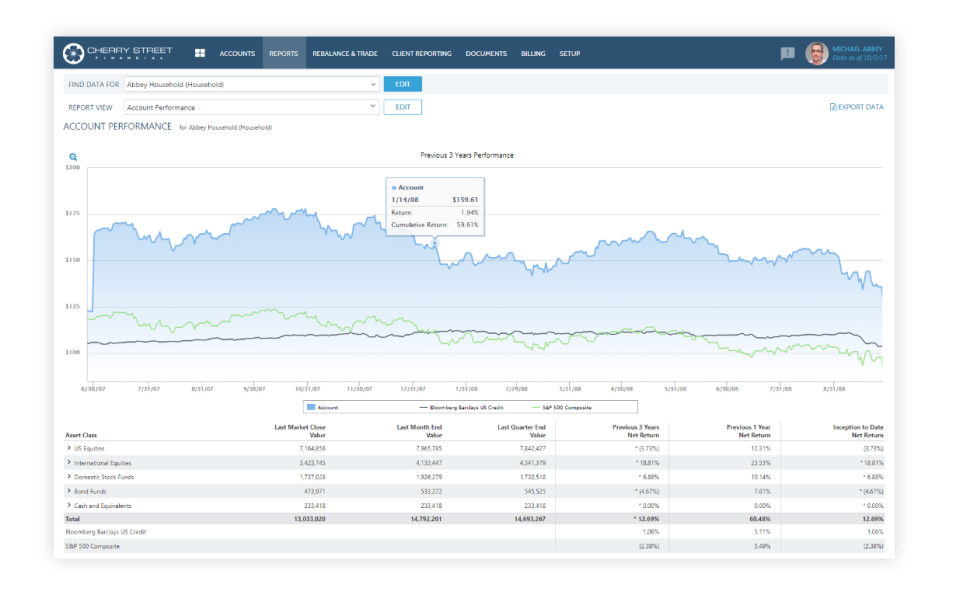This screenshot has height=595, width=960.
Task: Open the app grid icon beside the logo
Action: click(x=198, y=53)
